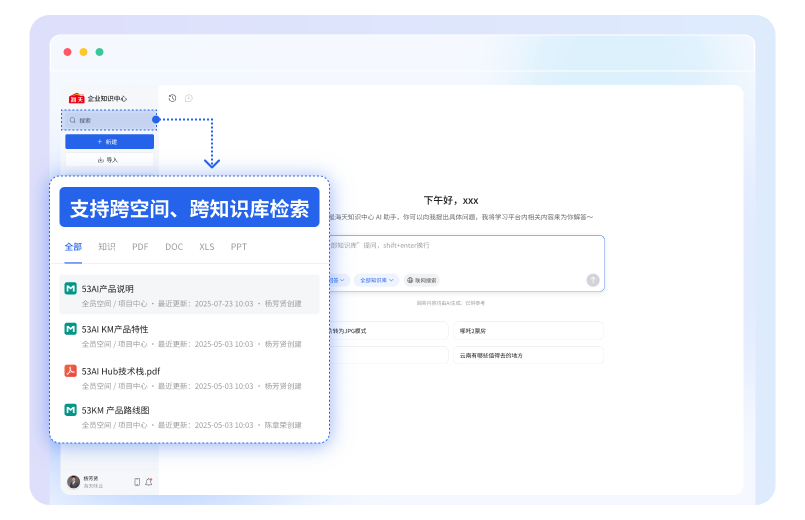Viewport: 805px width, 520px height.
Task: Open the 53AI Hub技术栈.pdf result
Action: coord(189,377)
